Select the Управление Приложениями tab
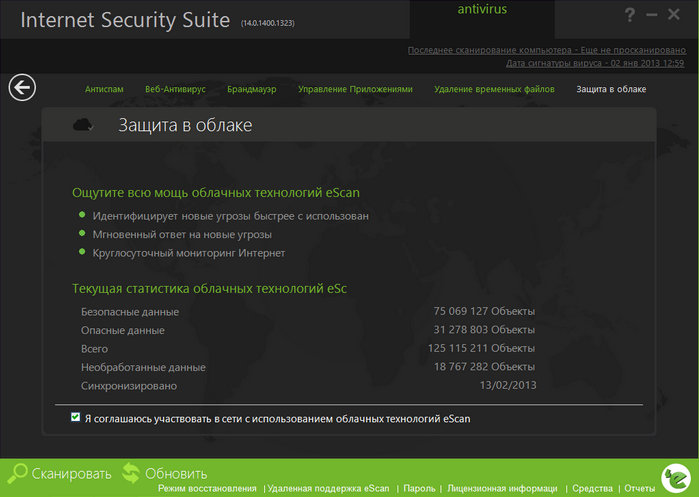Viewport: 699px width, 497px height. pos(355,89)
